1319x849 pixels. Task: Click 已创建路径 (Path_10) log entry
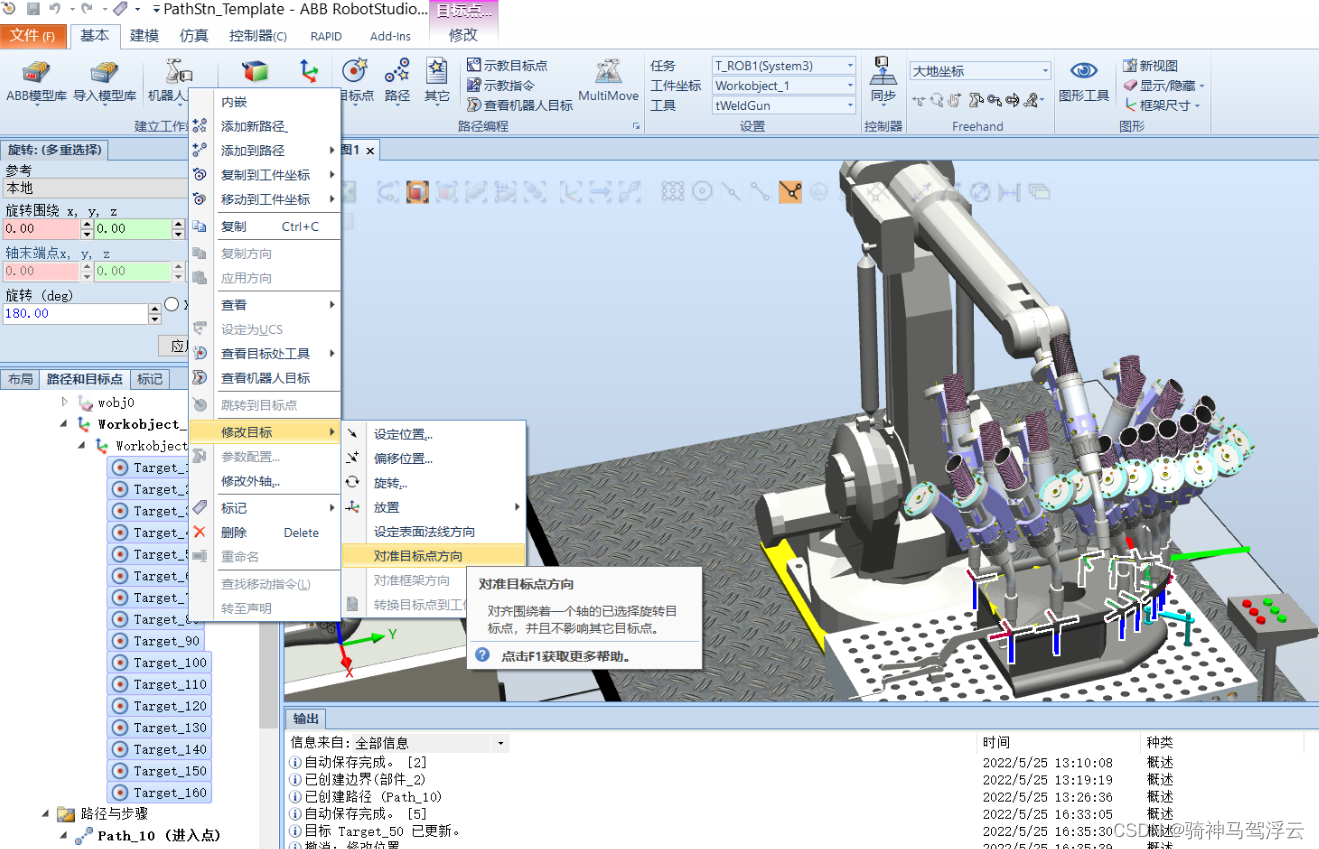(375, 797)
